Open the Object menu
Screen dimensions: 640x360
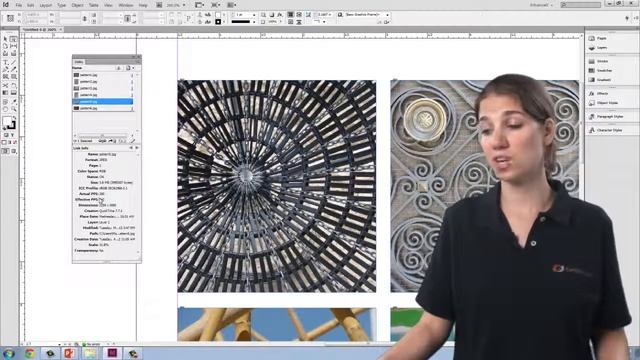(x=77, y=5)
